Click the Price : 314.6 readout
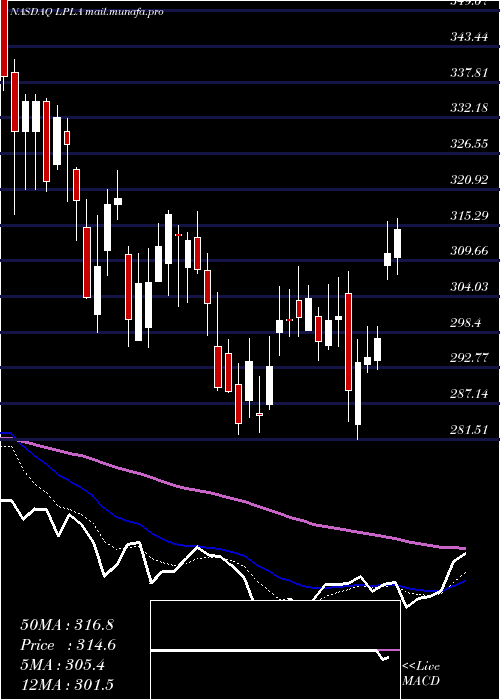Viewport: 500px width, 700px height. pyautogui.click(x=68, y=645)
